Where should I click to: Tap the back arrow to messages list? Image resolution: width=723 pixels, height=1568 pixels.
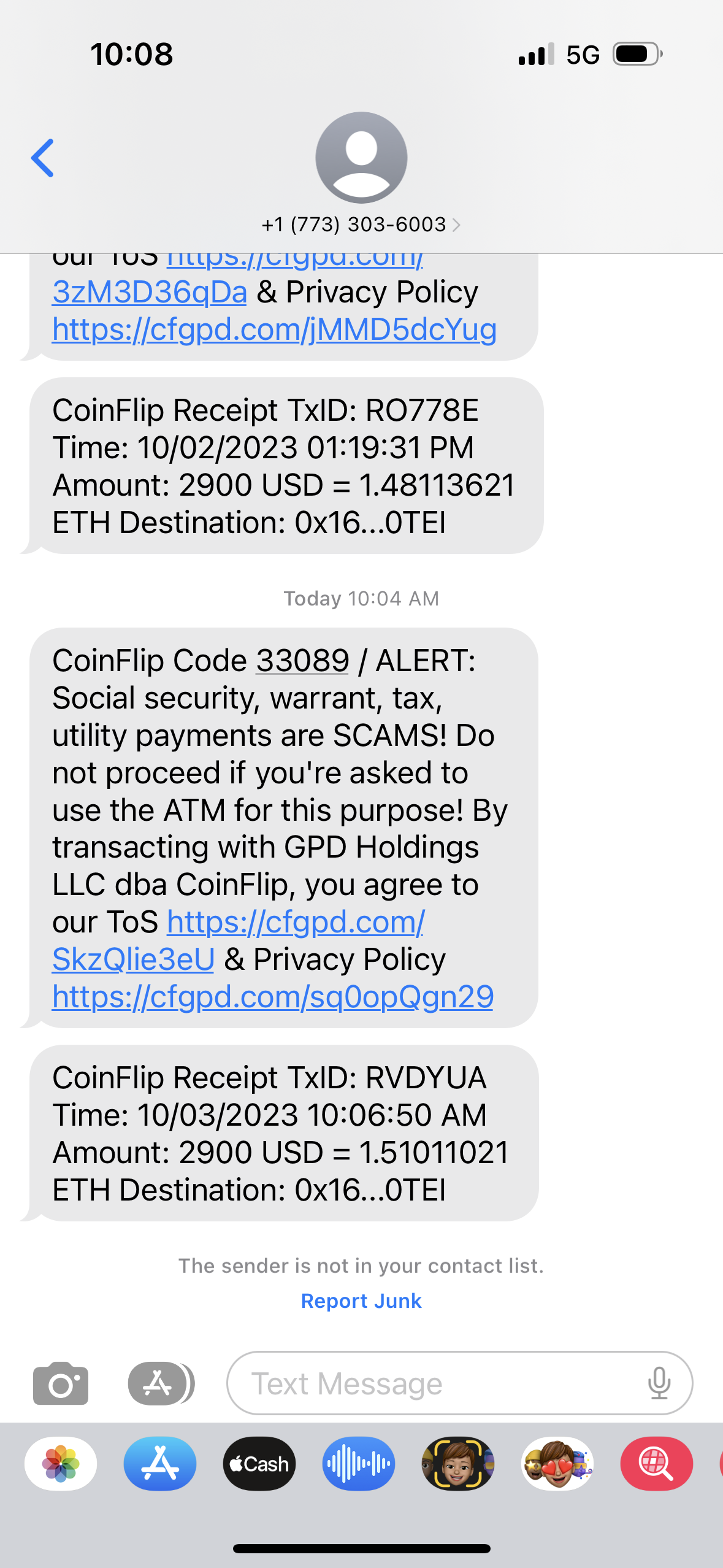point(43,158)
